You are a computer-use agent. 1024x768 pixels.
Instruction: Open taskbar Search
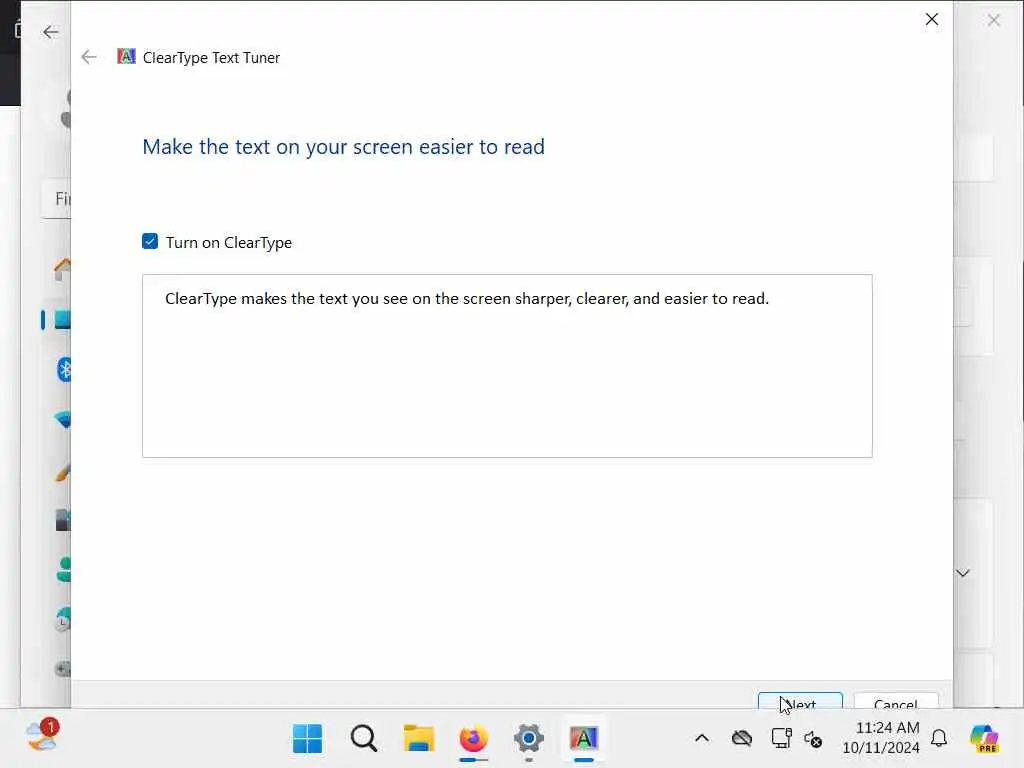(x=363, y=739)
